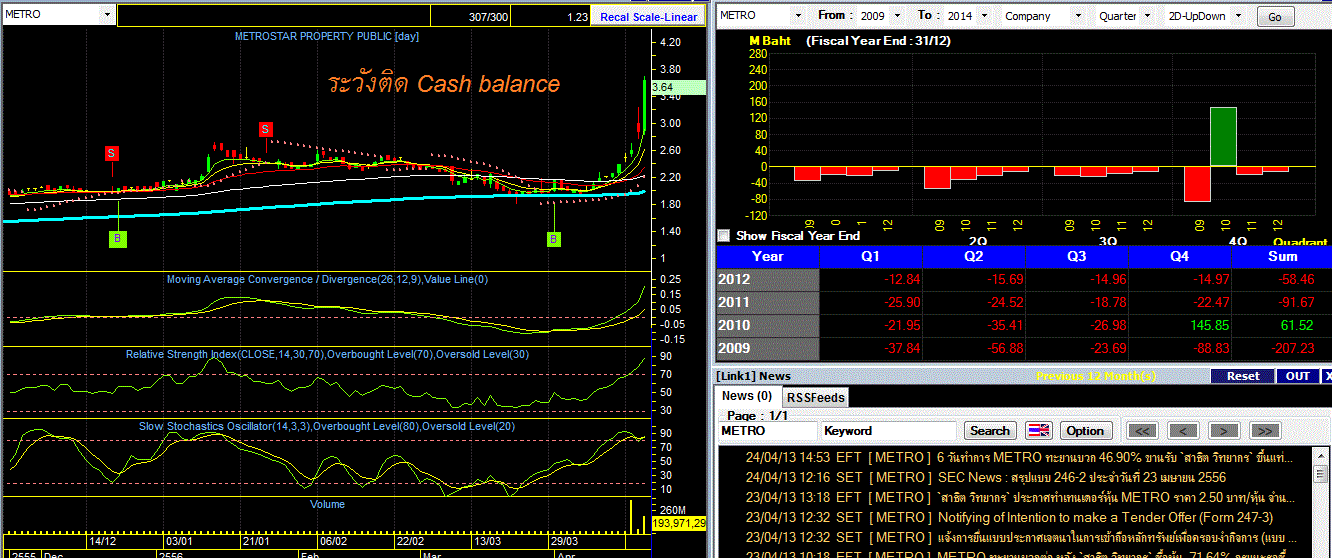Screen dimensions: 1332x558
Task: Open news Option button
Action: (x=1085, y=431)
